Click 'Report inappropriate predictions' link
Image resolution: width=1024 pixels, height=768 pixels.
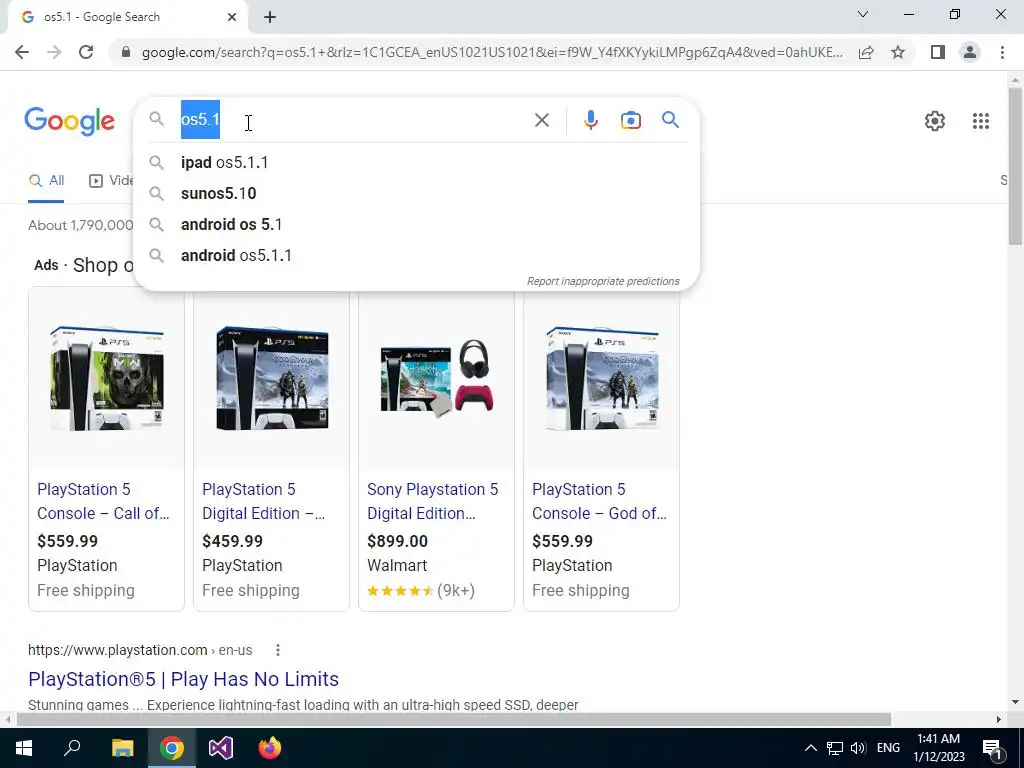point(603,281)
